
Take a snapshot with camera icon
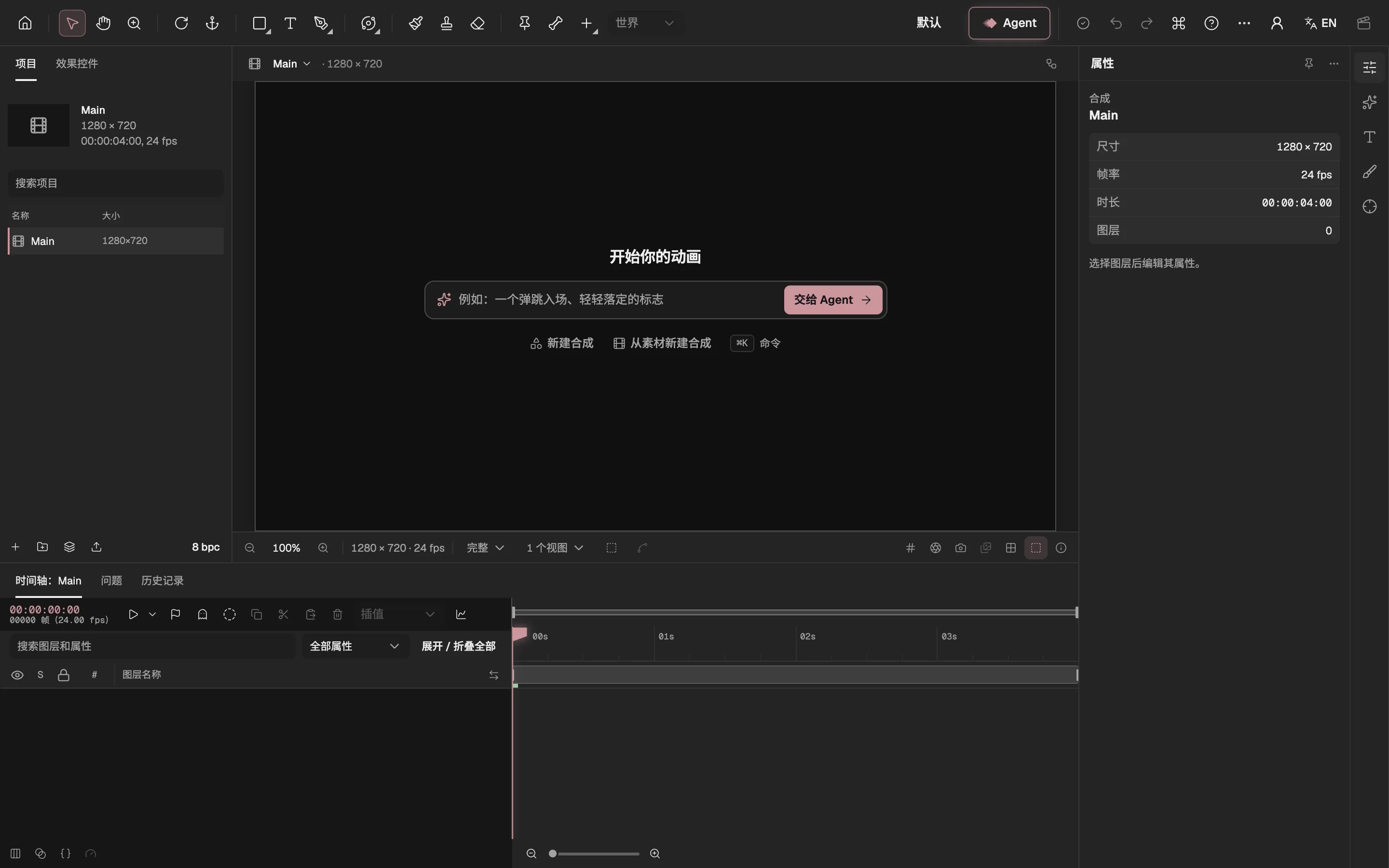(x=960, y=548)
